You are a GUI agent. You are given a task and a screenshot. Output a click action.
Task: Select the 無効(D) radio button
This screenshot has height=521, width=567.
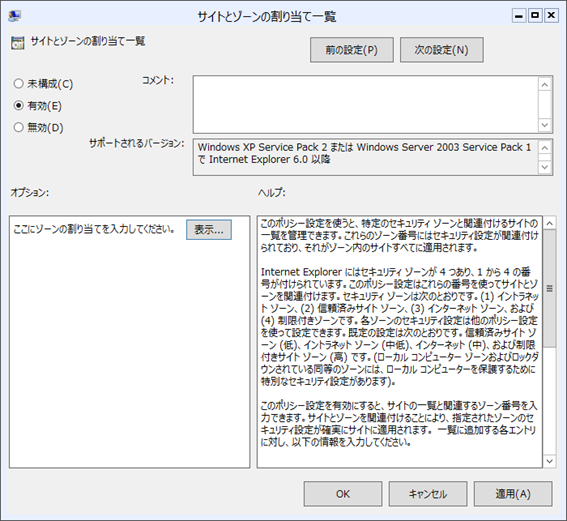tap(18, 127)
